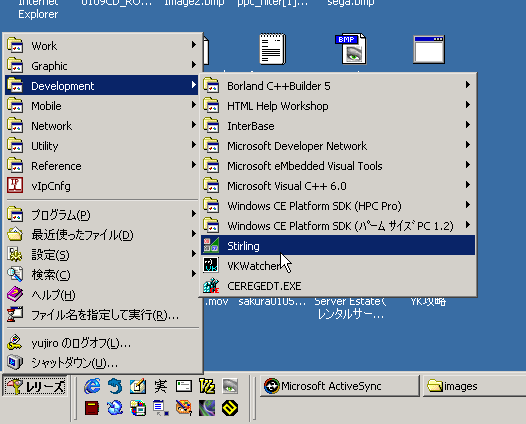Click the blue recycling-arrows quick launch icon
This screenshot has height=424, width=526.
point(115,408)
